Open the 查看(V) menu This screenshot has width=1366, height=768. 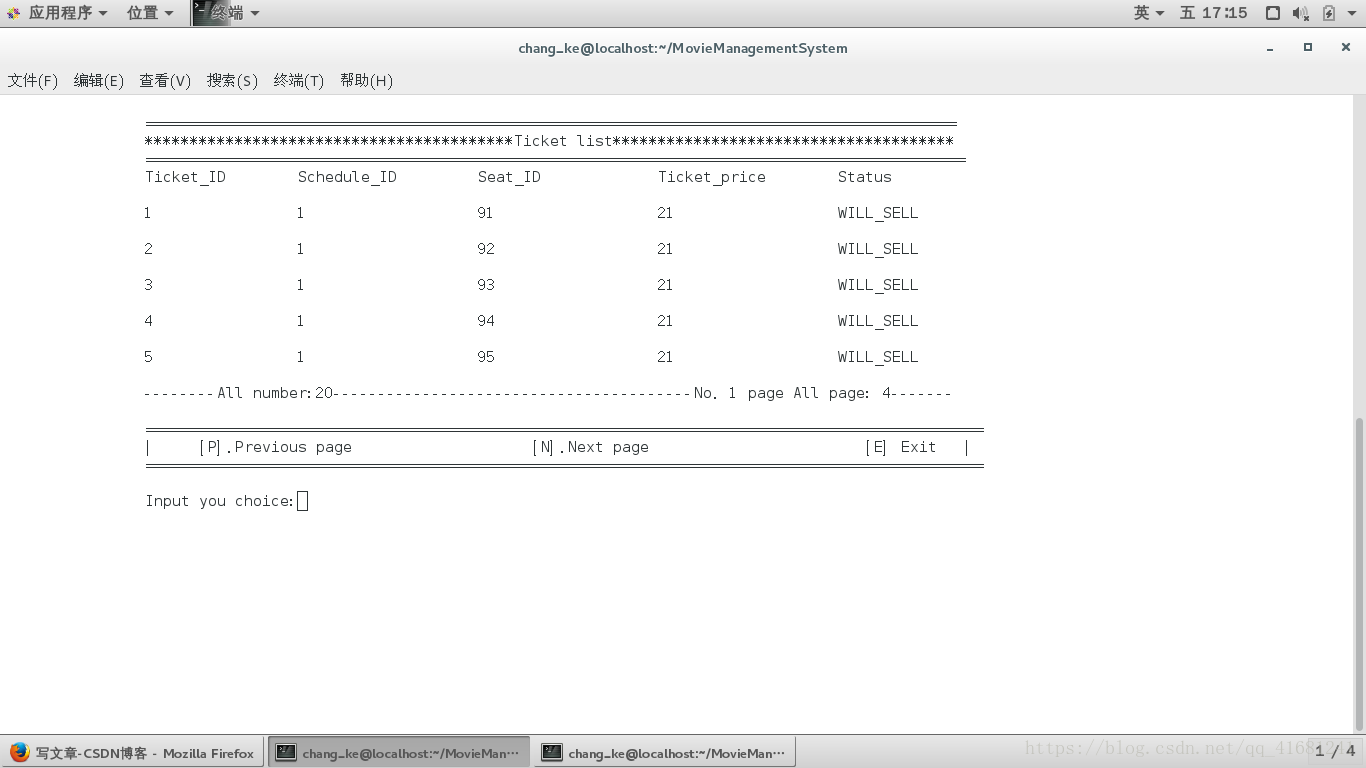pos(165,81)
